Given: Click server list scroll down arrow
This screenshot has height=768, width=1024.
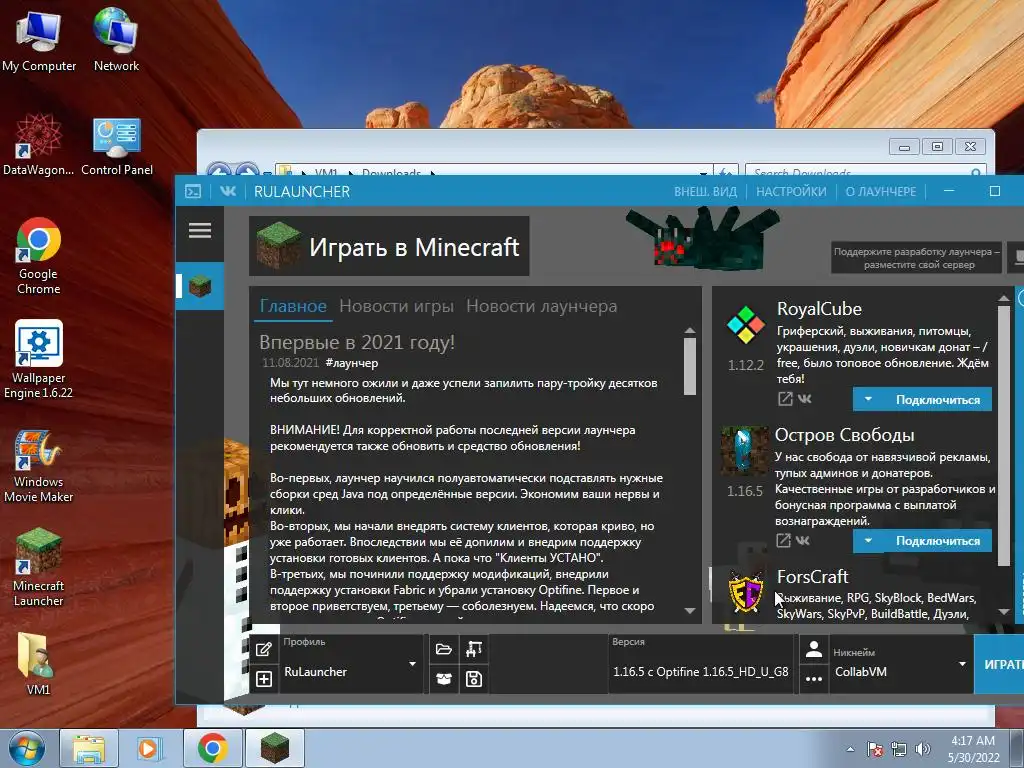Looking at the screenshot, I should [1004, 612].
